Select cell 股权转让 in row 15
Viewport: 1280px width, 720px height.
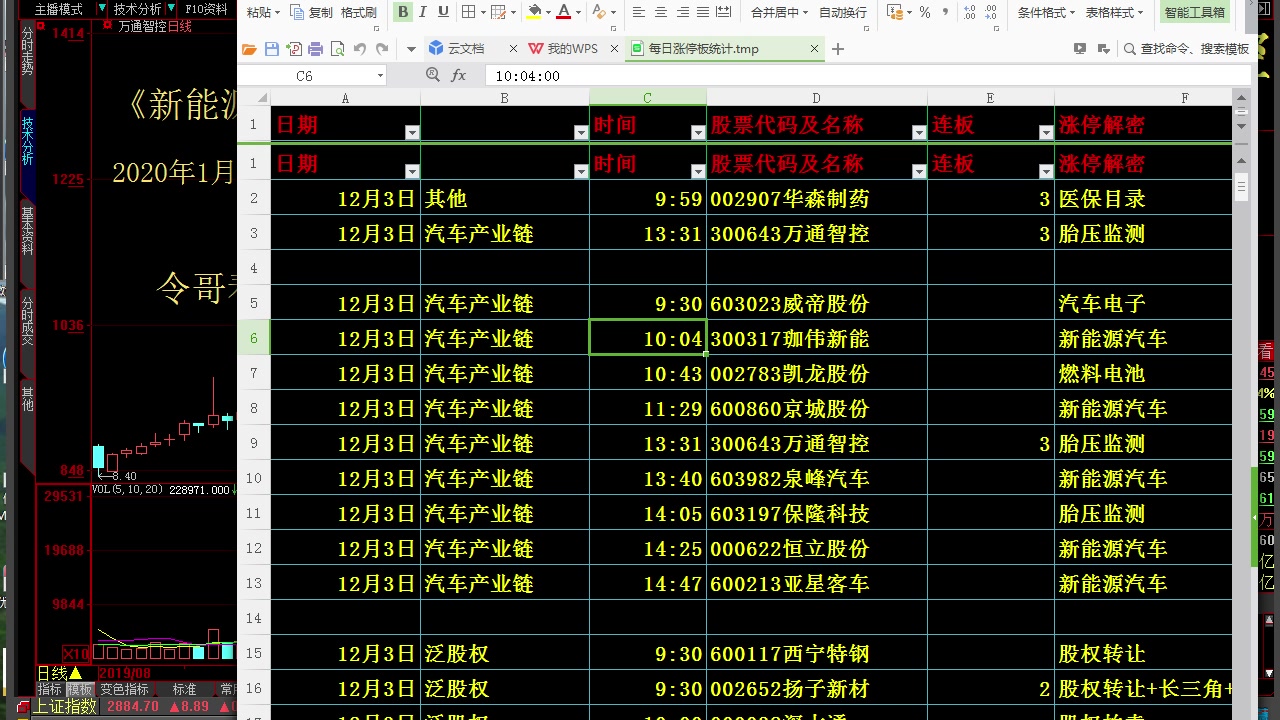tap(1143, 653)
